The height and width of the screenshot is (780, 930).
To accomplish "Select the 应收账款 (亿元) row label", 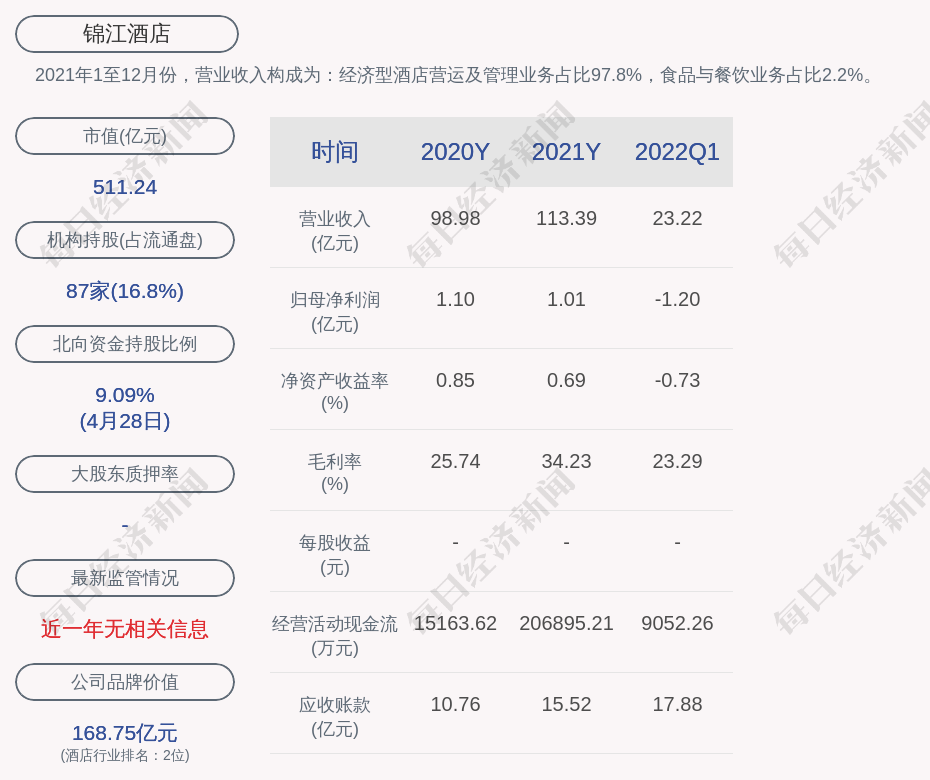I will pos(335,717).
